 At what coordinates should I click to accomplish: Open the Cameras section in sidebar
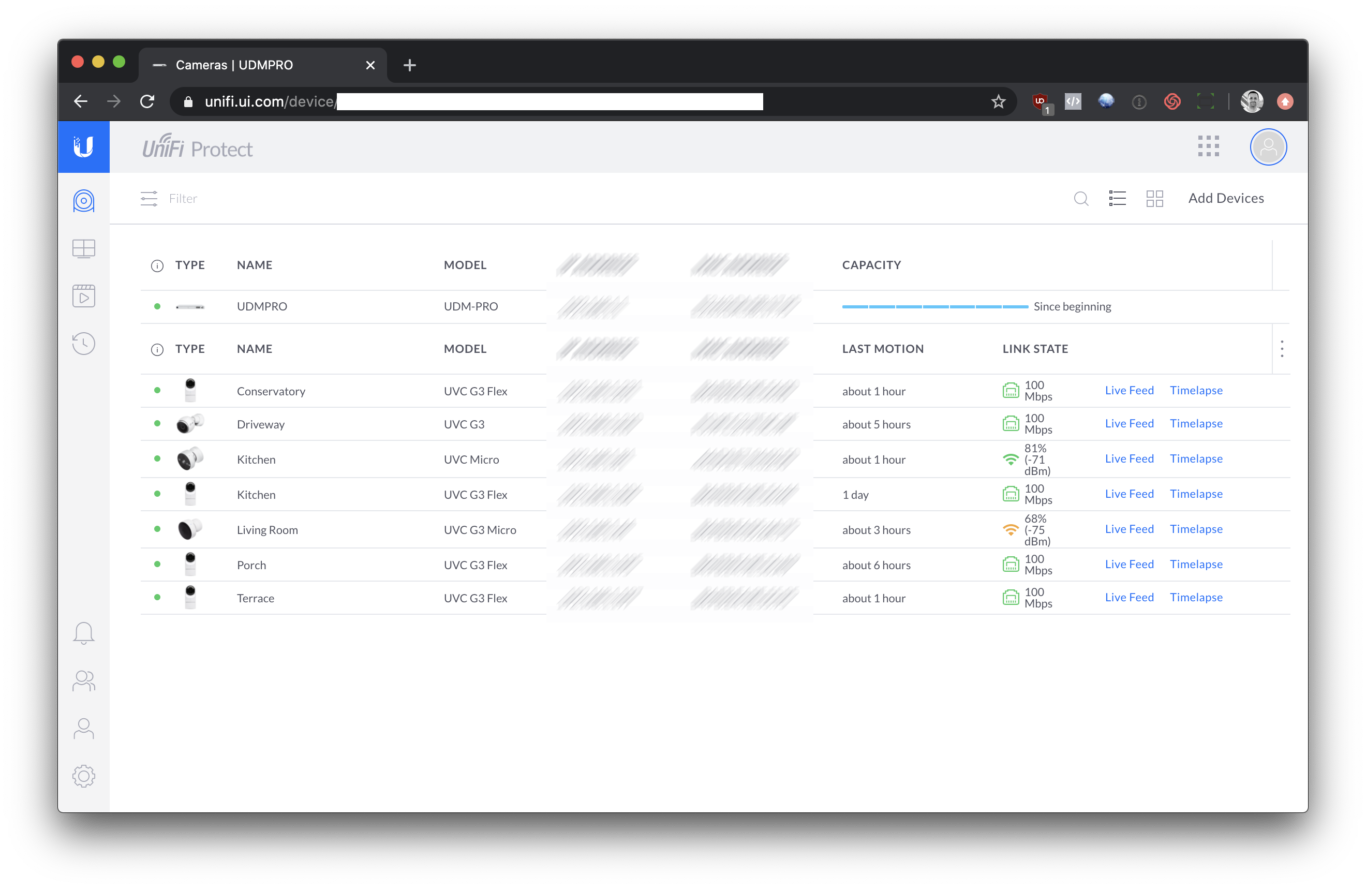tap(84, 201)
